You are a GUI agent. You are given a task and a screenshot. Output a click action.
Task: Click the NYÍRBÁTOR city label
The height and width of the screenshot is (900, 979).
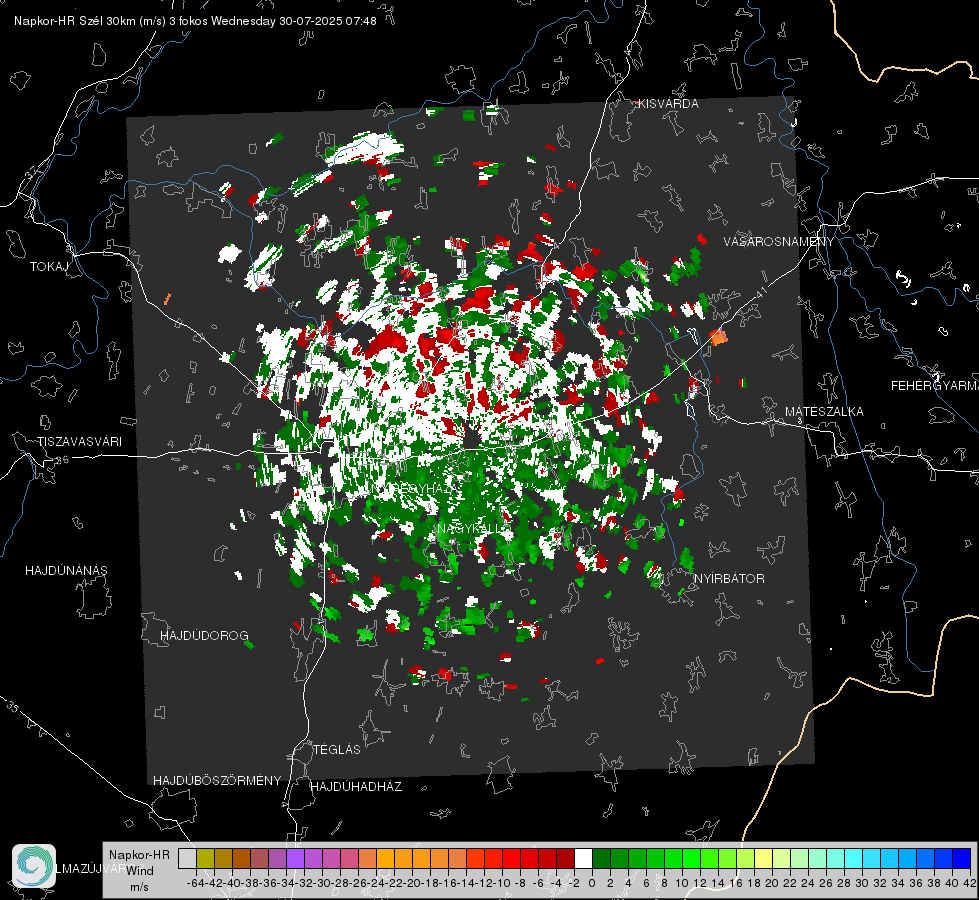point(729,578)
